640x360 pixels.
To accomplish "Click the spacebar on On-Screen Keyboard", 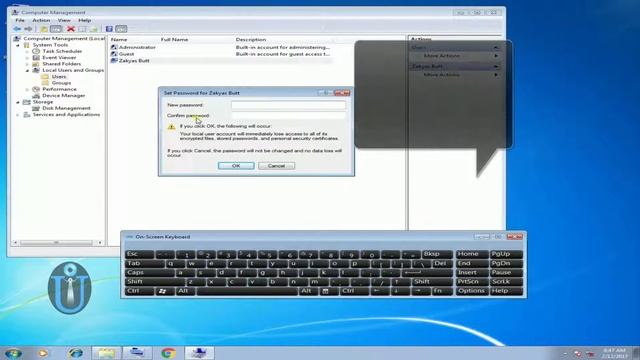I will click(x=247, y=291).
